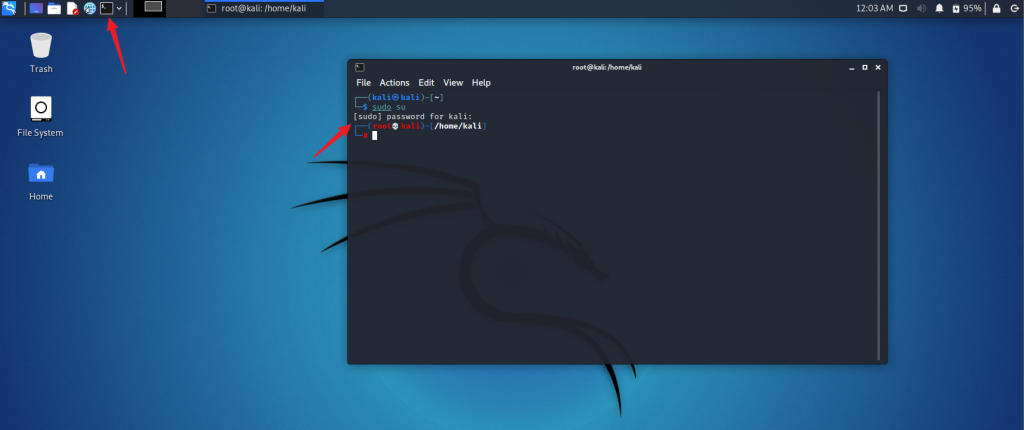Open the Help menu in terminal
The width and height of the screenshot is (1024, 430).
481,83
